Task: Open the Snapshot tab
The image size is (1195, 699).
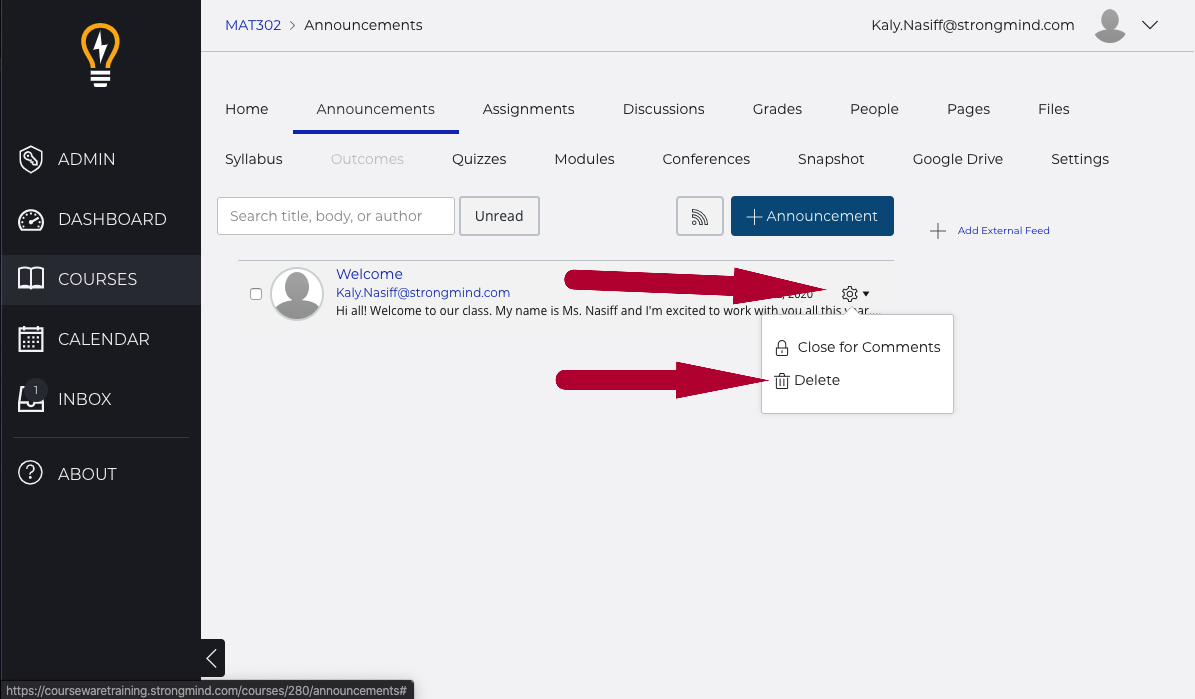Action: click(831, 159)
